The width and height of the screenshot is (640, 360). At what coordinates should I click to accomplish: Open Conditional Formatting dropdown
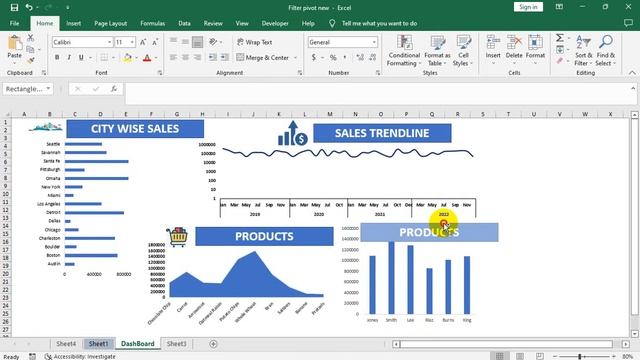403,51
